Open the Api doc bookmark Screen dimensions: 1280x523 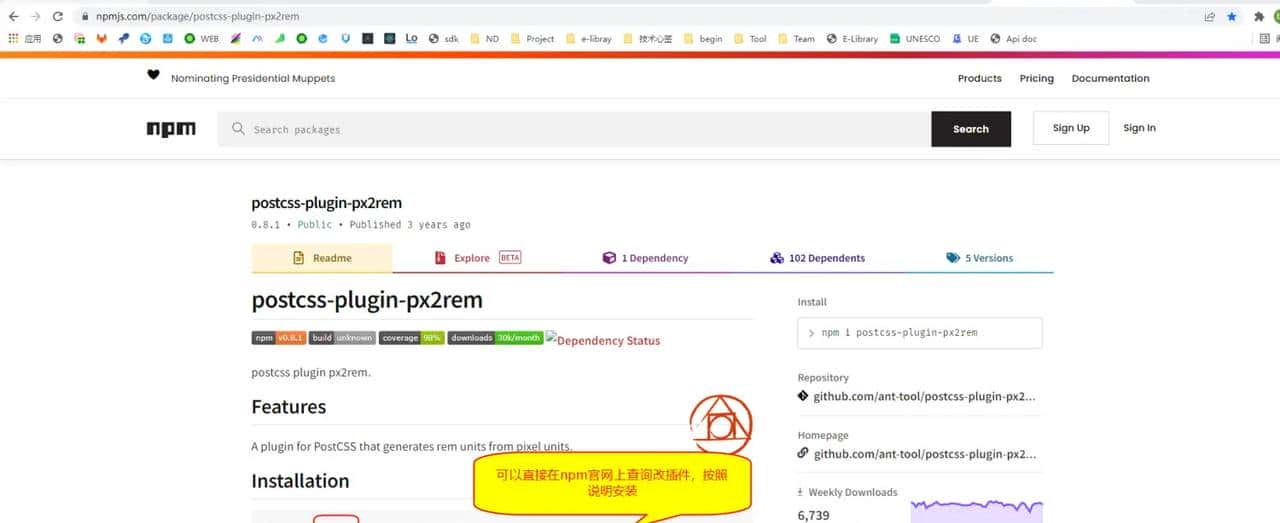tap(1013, 39)
